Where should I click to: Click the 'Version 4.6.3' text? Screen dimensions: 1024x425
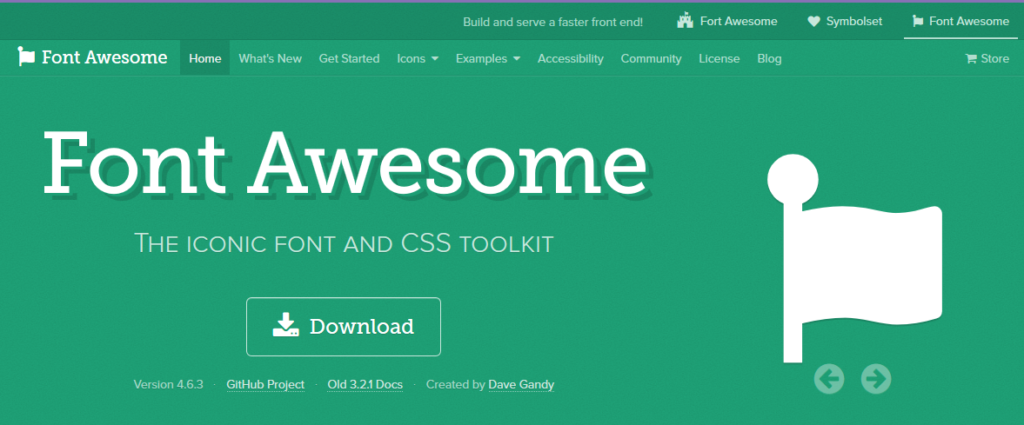[168, 385]
